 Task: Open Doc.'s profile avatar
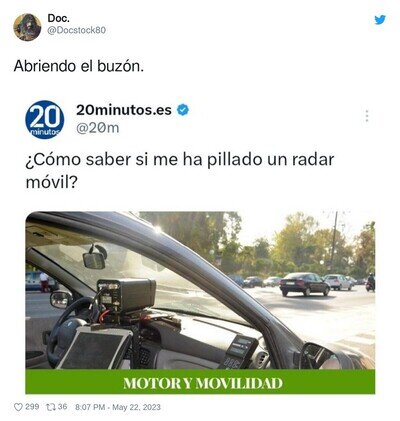(x=27, y=27)
